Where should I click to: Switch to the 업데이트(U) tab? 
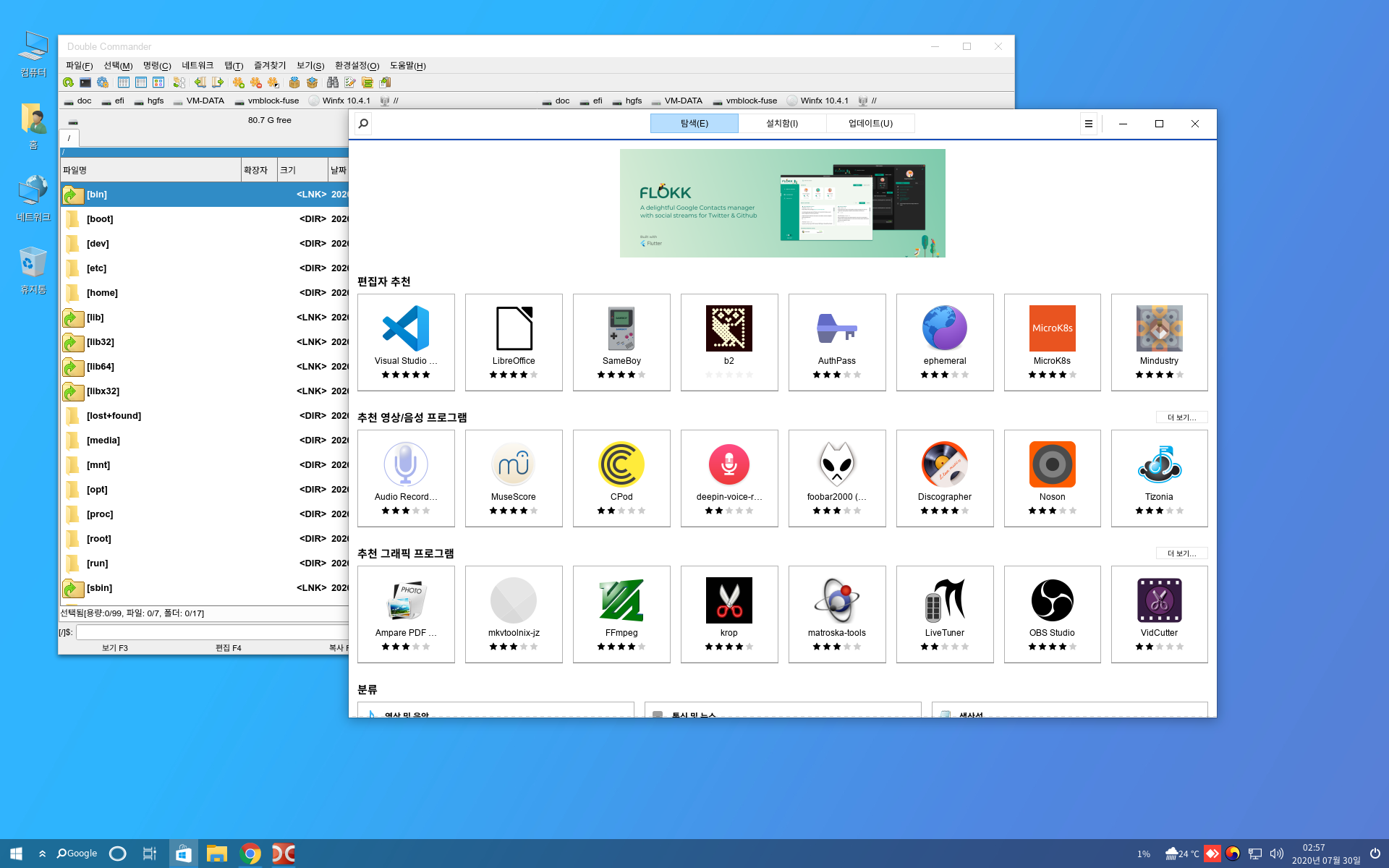point(870,124)
